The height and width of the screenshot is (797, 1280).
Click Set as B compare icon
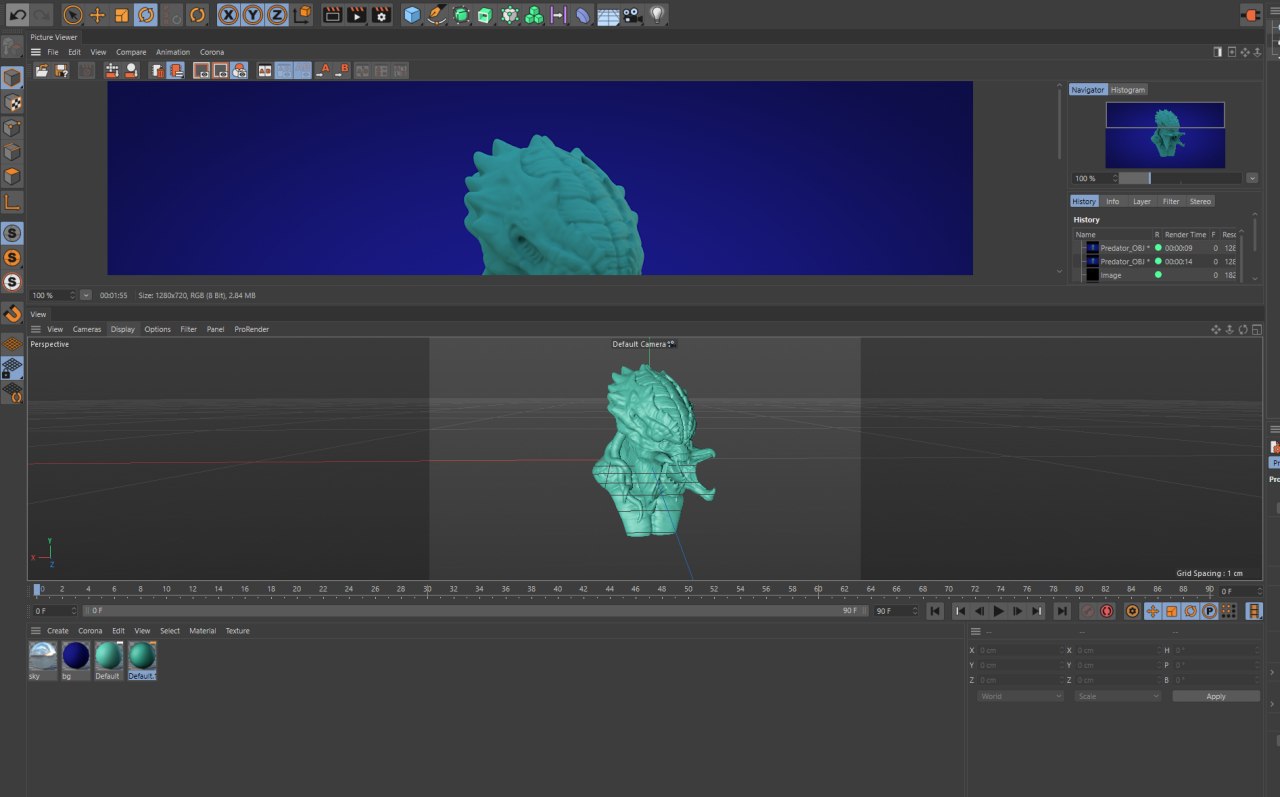click(x=341, y=70)
